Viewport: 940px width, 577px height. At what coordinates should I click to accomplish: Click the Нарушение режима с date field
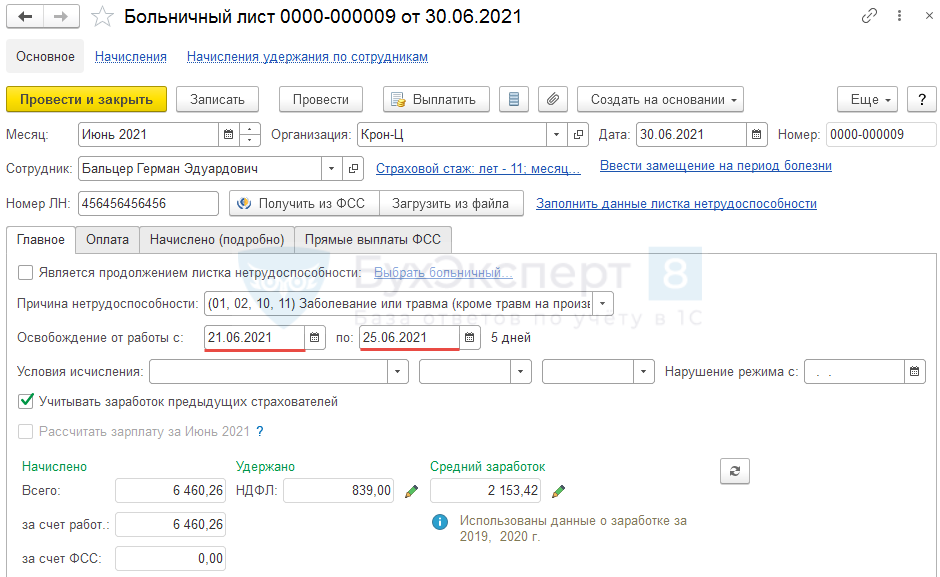pos(854,372)
